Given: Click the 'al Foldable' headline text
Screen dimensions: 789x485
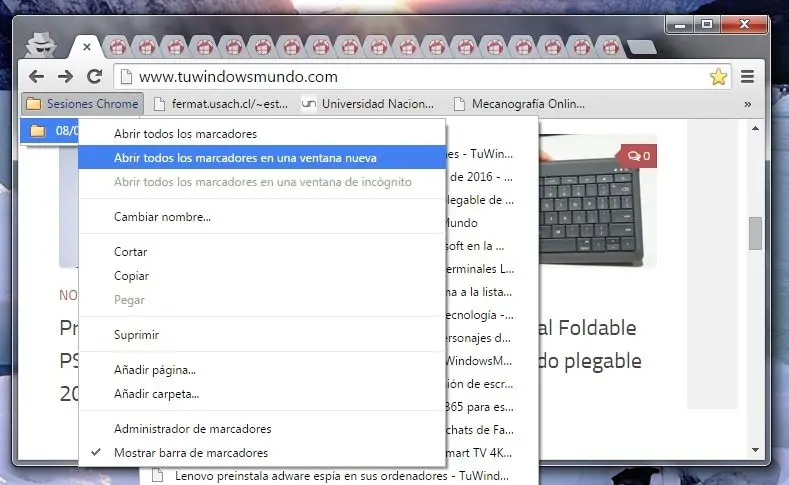Looking at the screenshot, I should point(587,328).
